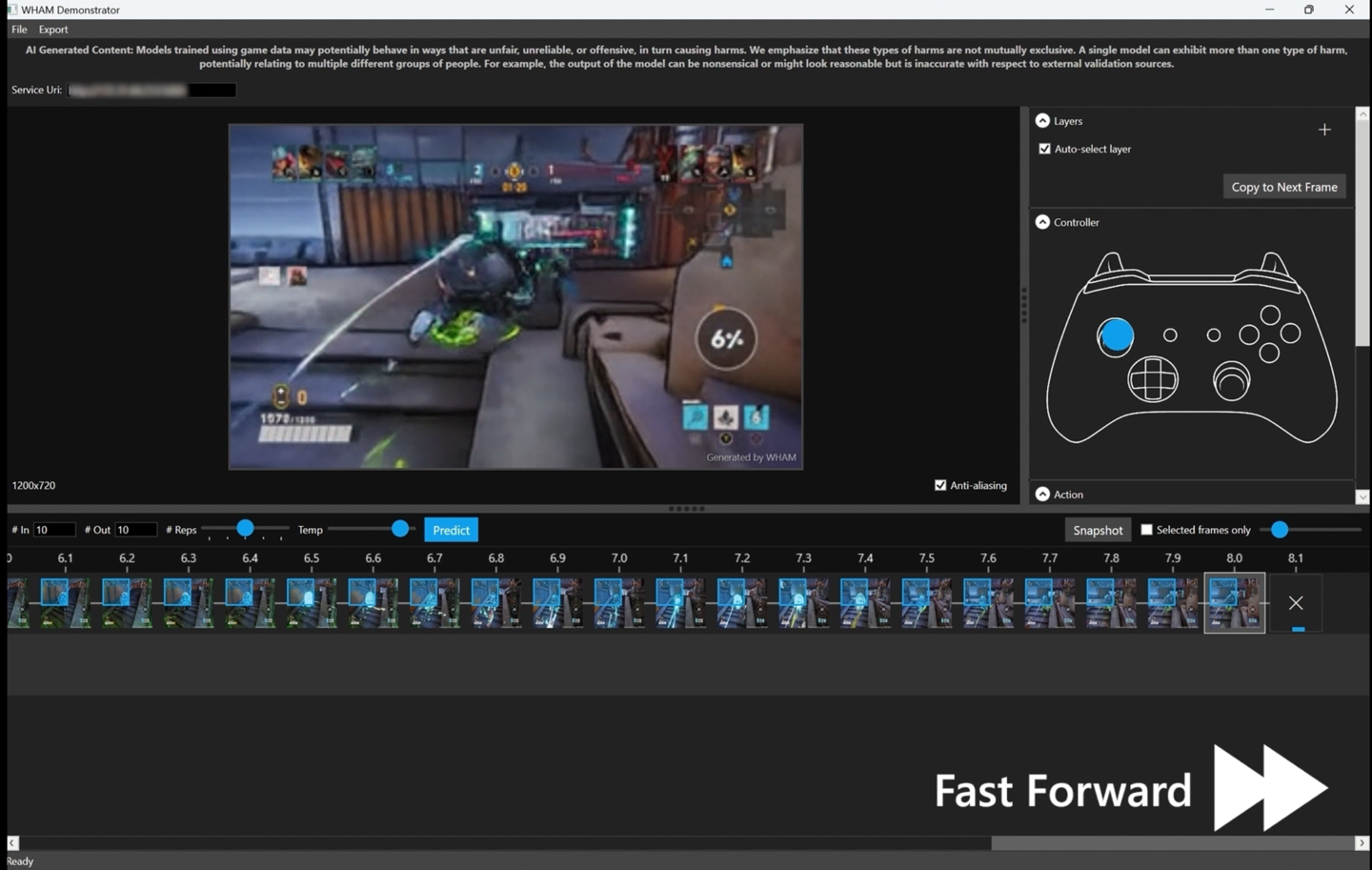Image resolution: width=1372 pixels, height=870 pixels.
Task: Click the Service Uri input field
Action: tap(152, 91)
